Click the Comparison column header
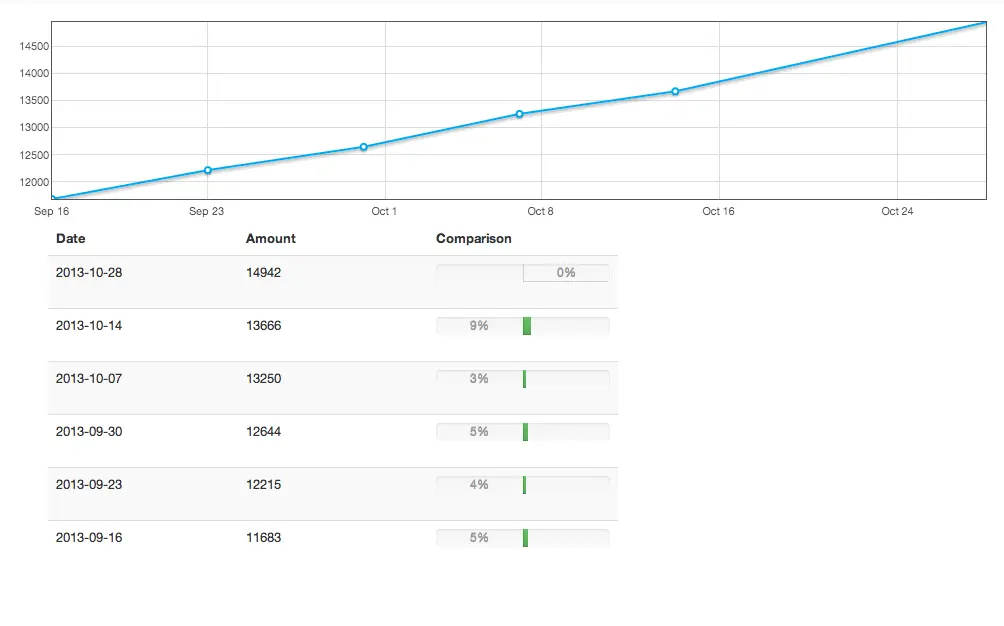Viewport: 1004px width, 626px height. click(473, 238)
